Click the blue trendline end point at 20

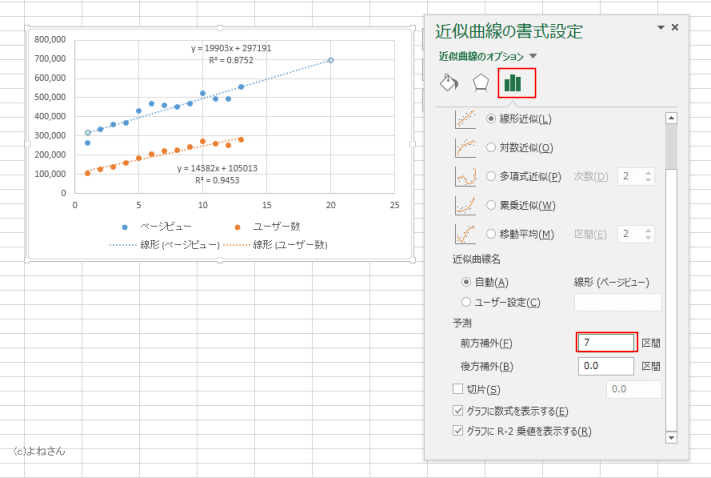click(x=331, y=60)
